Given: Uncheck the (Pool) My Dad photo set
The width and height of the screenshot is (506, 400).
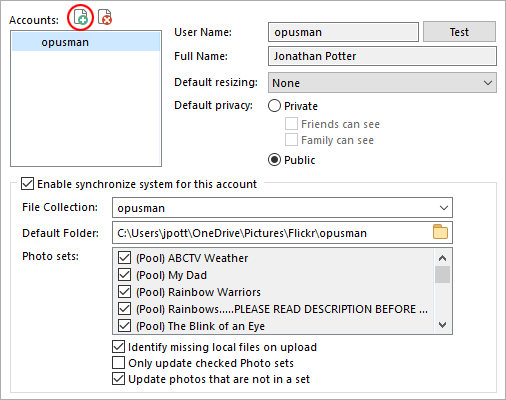Looking at the screenshot, I should (x=124, y=275).
